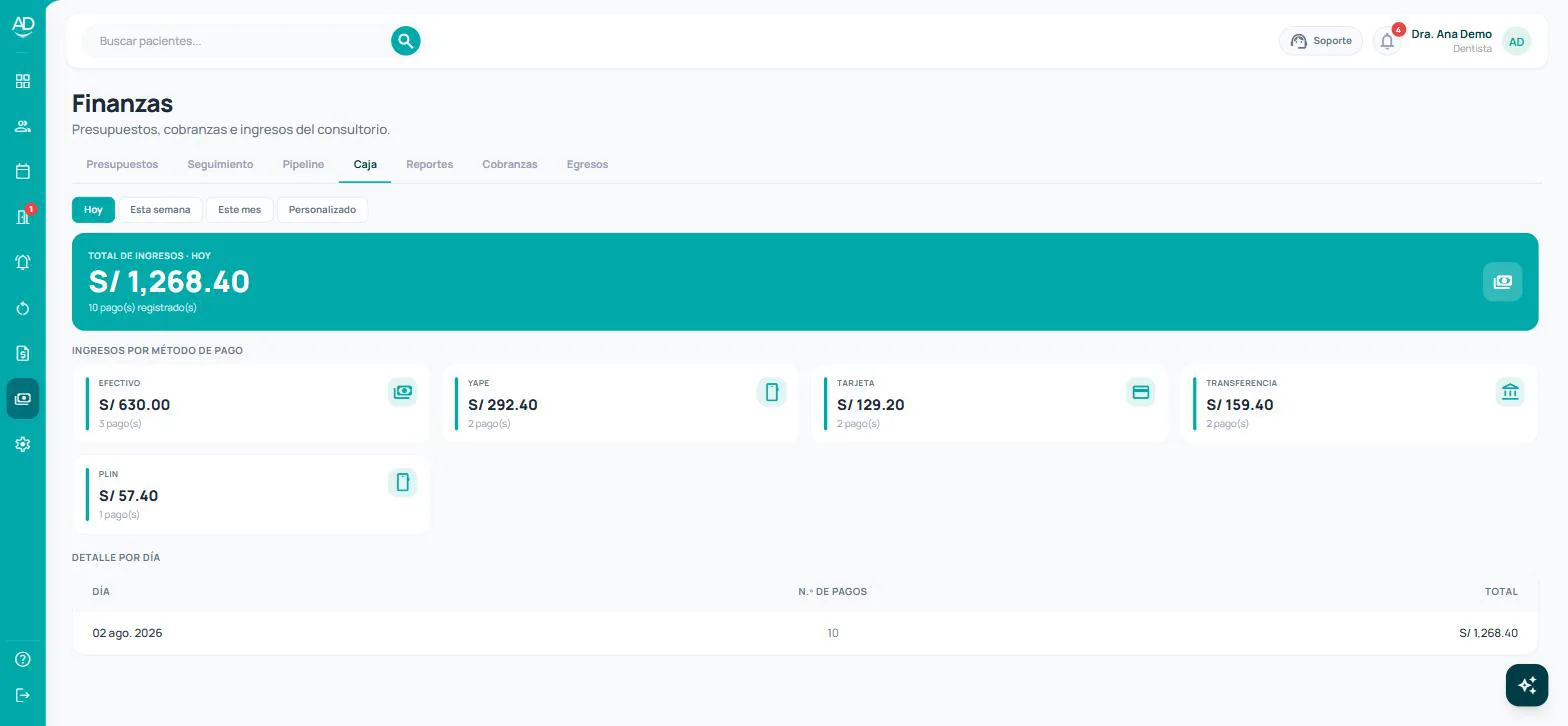Click the credit card icon on Tarjeta card
This screenshot has width=1568, height=726.
pyautogui.click(x=1140, y=392)
